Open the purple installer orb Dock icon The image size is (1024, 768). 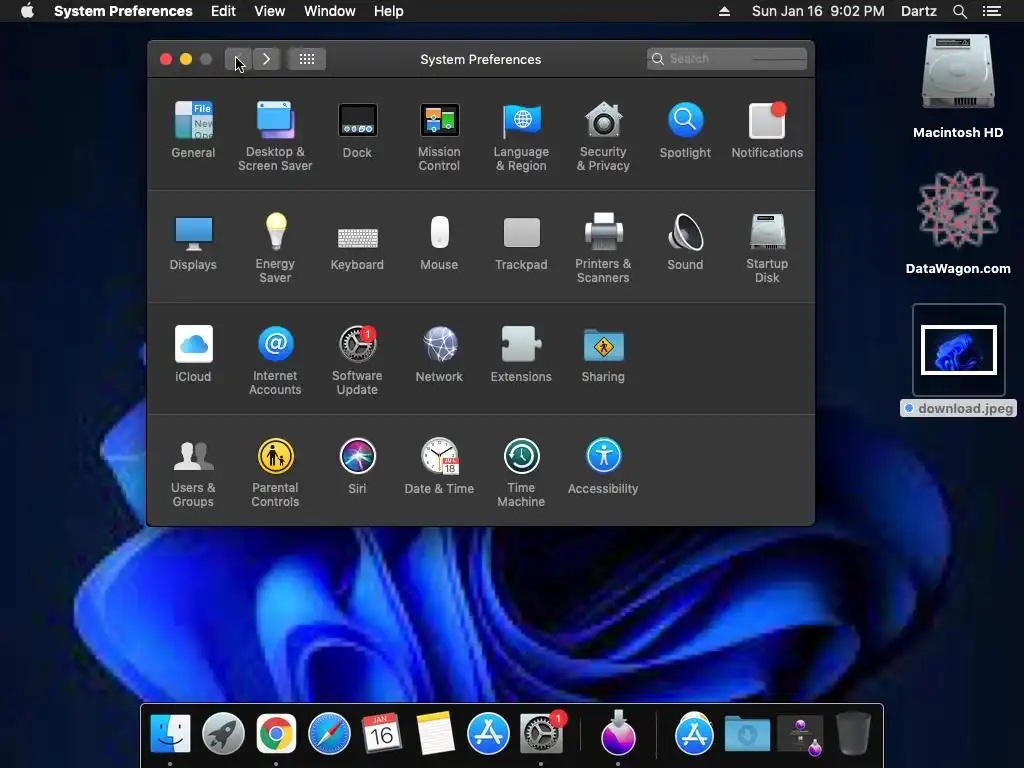click(618, 733)
